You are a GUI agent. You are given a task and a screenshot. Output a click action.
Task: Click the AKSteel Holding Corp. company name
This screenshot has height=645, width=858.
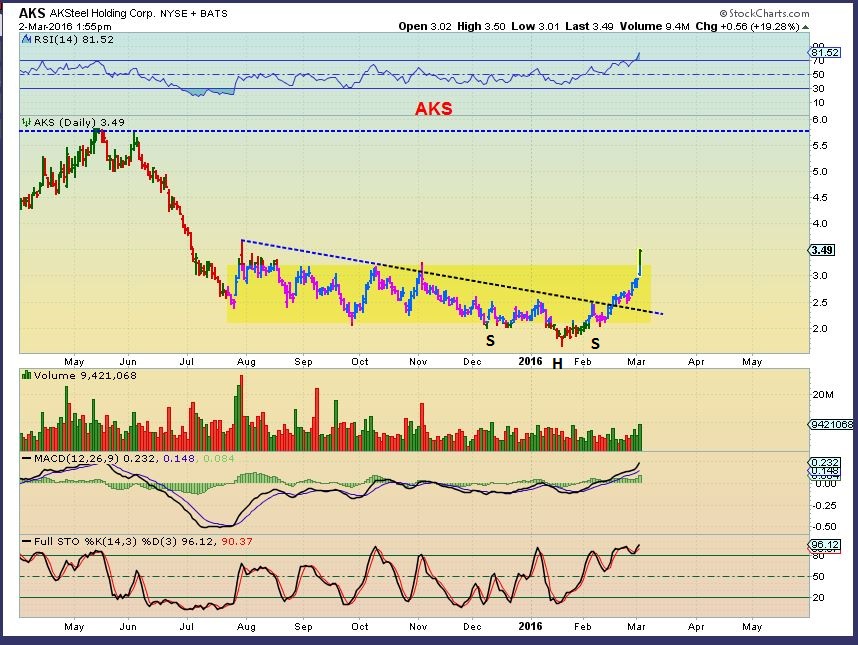102,13
